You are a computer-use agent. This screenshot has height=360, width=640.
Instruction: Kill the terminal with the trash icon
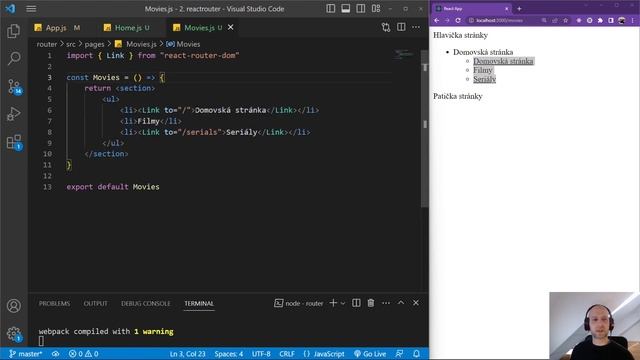click(371, 303)
